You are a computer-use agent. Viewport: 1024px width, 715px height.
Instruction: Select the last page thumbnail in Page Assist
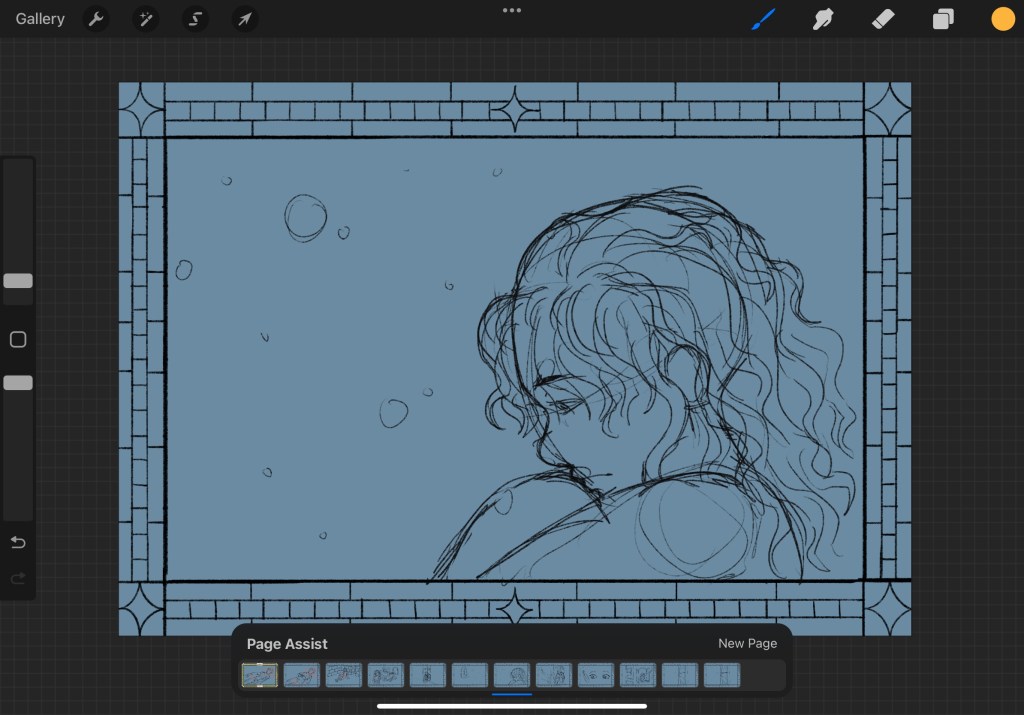(x=722, y=676)
